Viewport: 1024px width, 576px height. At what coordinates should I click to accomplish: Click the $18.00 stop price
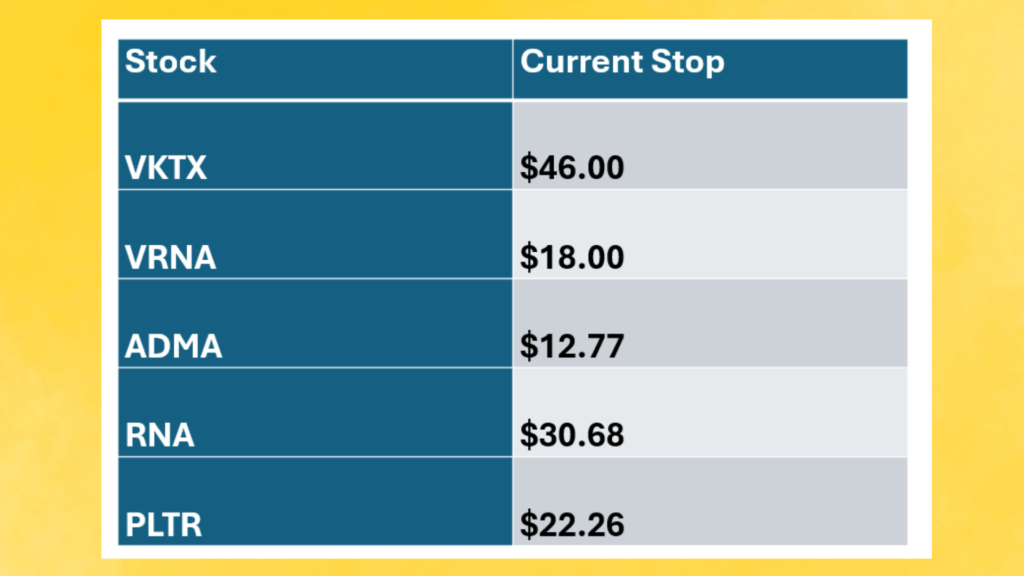pos(573,257)
